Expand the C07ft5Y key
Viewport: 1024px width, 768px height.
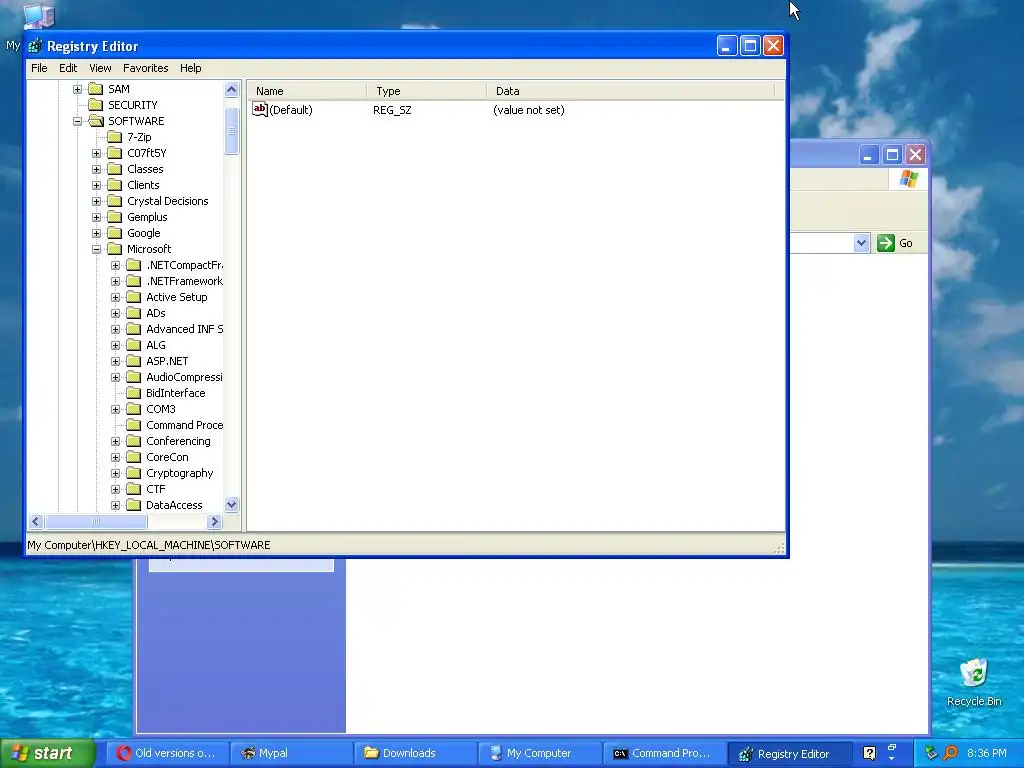click(x=97, y=153)
